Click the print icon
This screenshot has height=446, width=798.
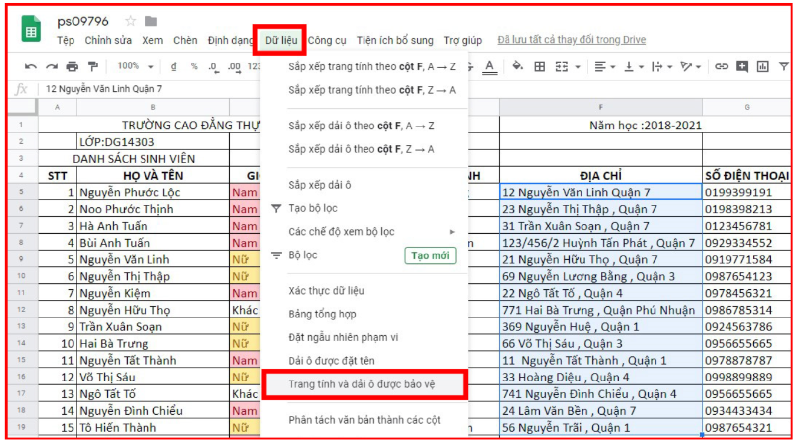72,67
